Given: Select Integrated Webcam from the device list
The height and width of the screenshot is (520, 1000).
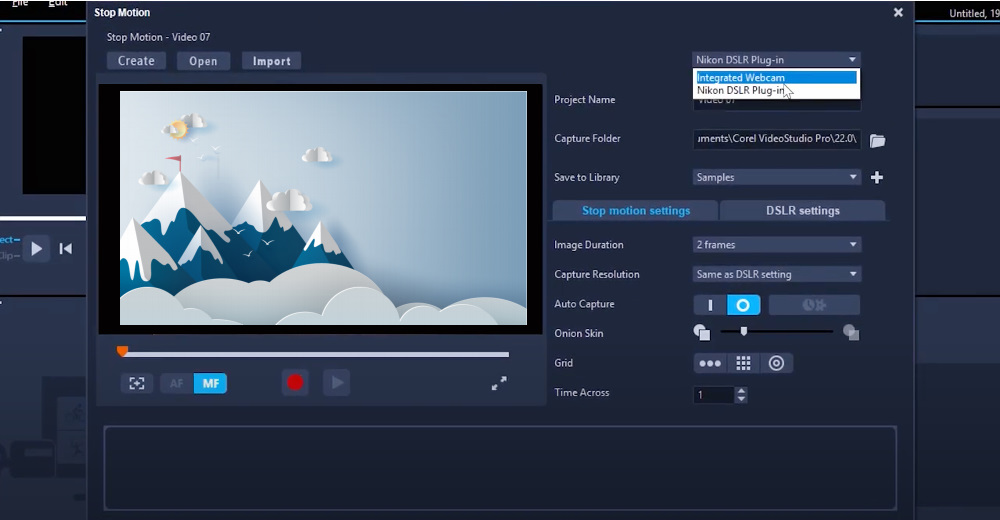Looking at the screenshot, I should [776, 77].
